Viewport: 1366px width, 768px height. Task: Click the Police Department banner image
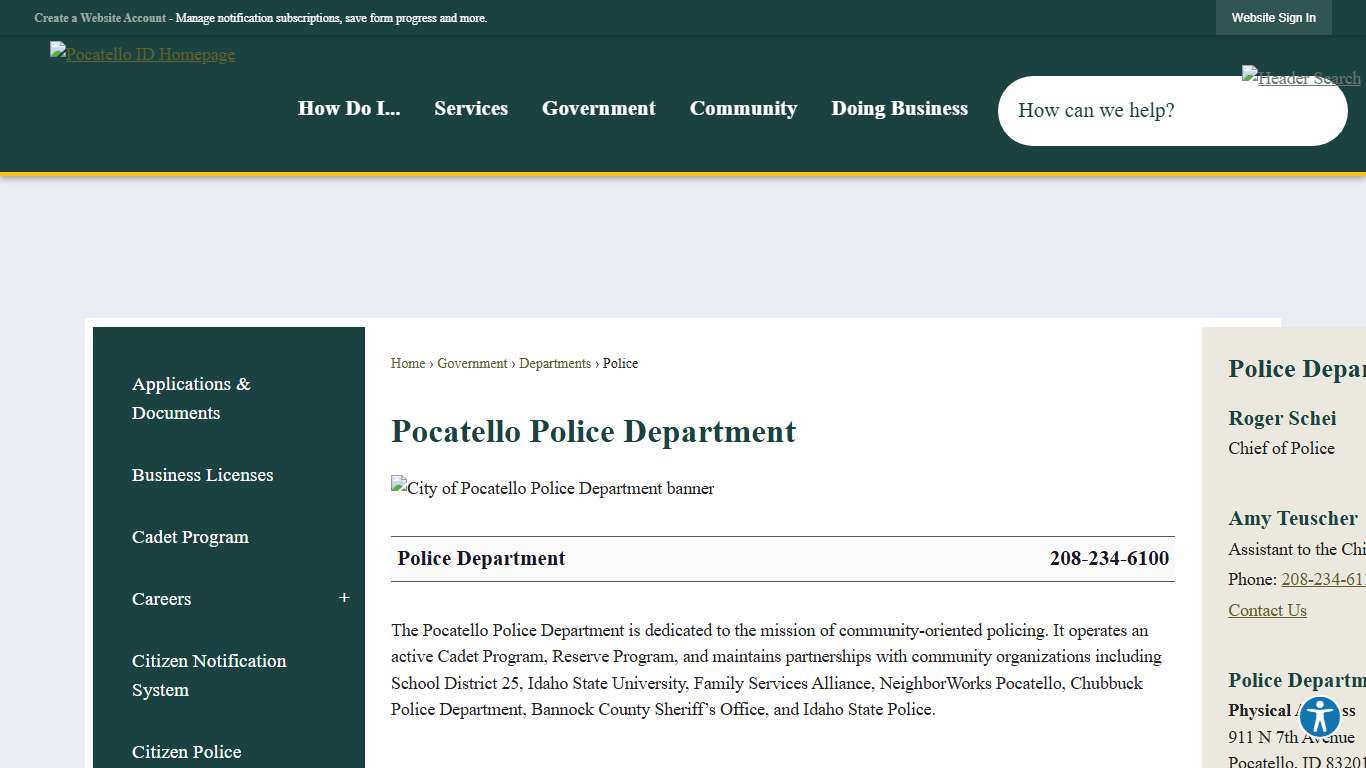point(552,488)
